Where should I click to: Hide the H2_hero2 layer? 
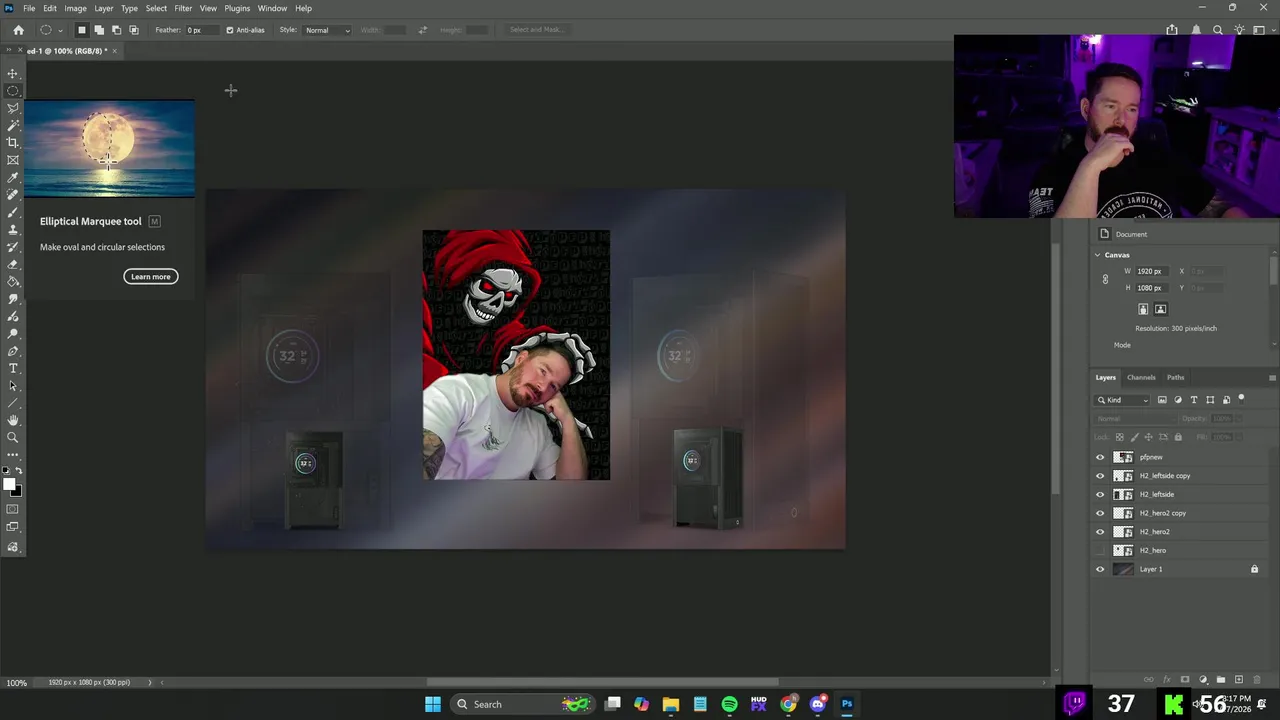point(1100,532)
